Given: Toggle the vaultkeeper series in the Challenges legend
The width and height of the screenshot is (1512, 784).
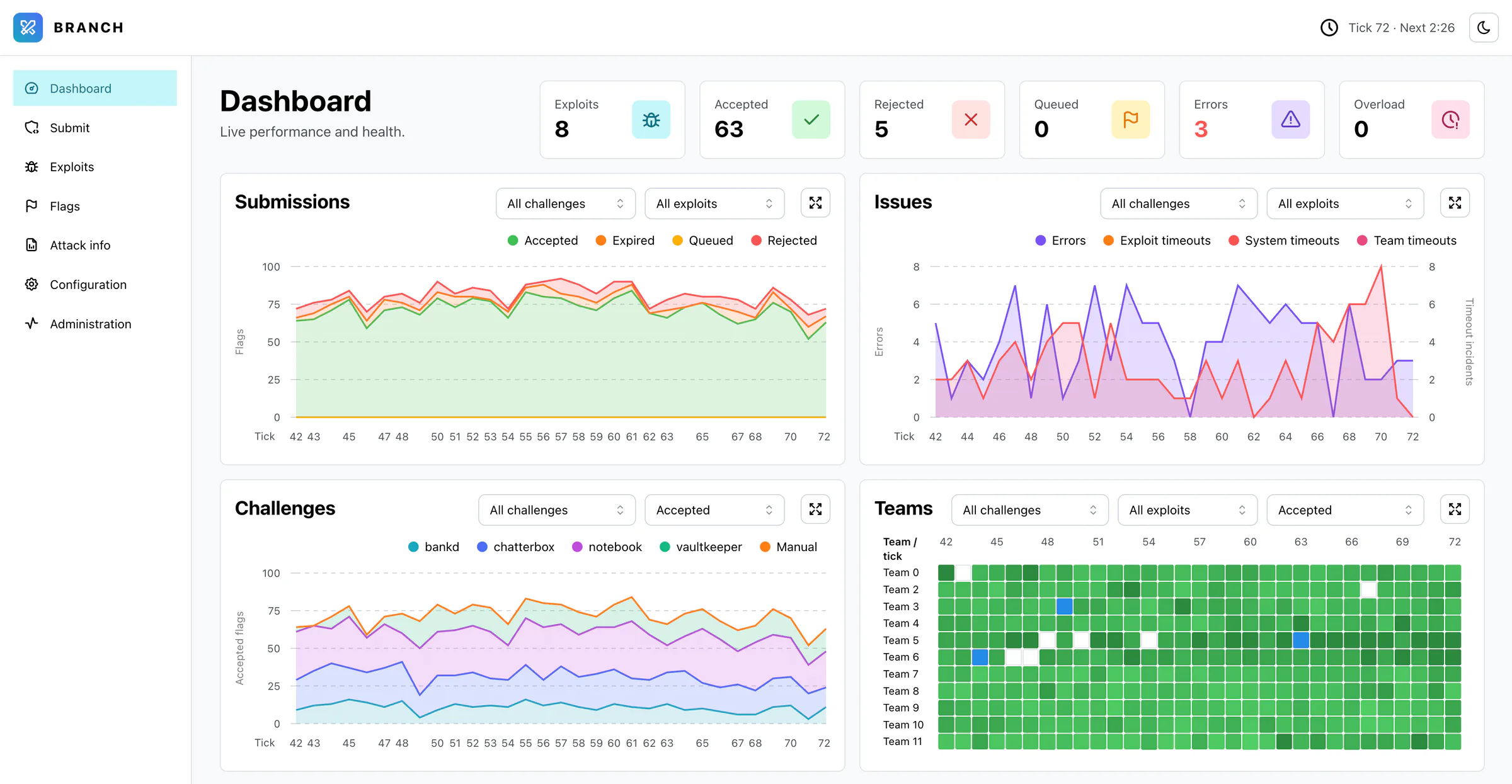Looking at the screenshot, I should (701, 547).
